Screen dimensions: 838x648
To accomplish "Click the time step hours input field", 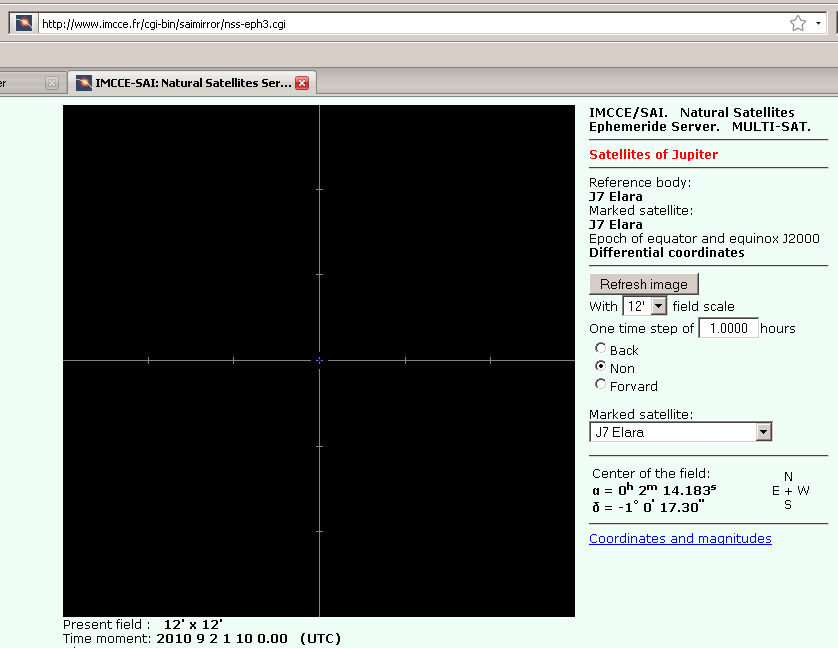I will (728, 328).
